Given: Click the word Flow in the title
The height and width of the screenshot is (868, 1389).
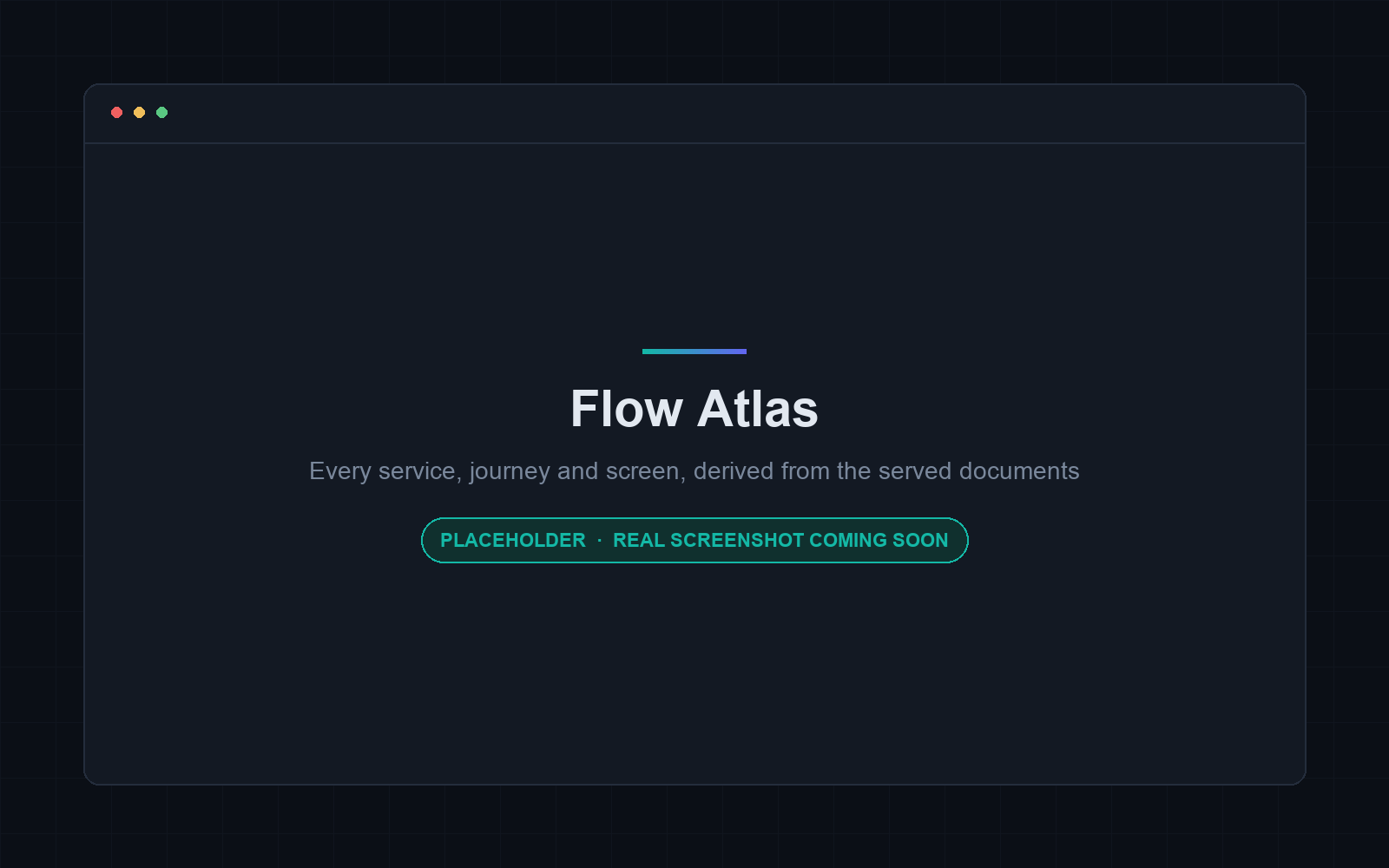Looking at the screenshot, I should click(x=627, y=409).
